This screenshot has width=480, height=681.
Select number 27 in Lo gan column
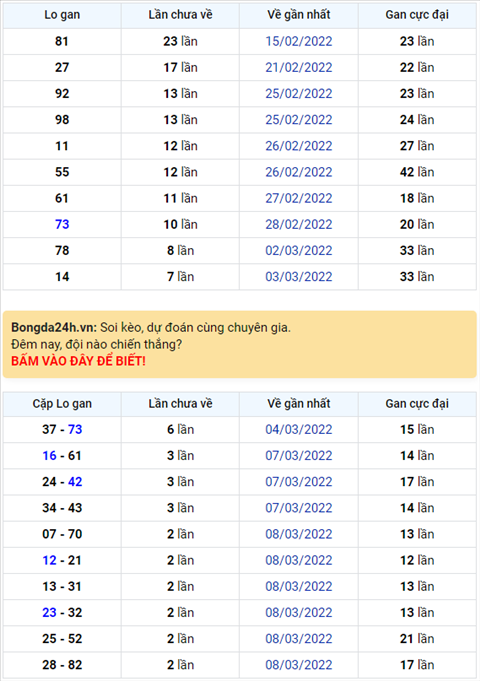[62, 67]
